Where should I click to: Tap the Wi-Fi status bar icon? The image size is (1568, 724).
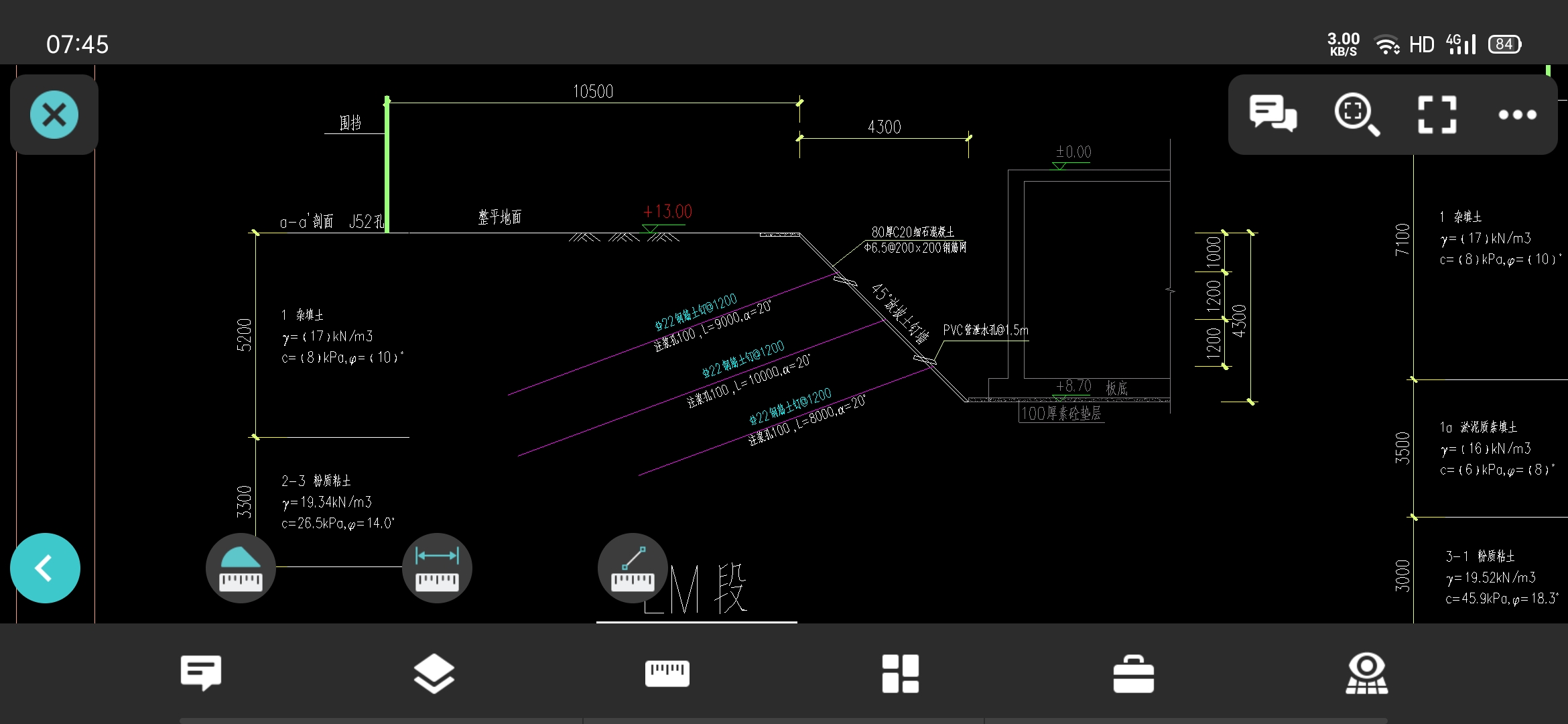[1386, 44]
